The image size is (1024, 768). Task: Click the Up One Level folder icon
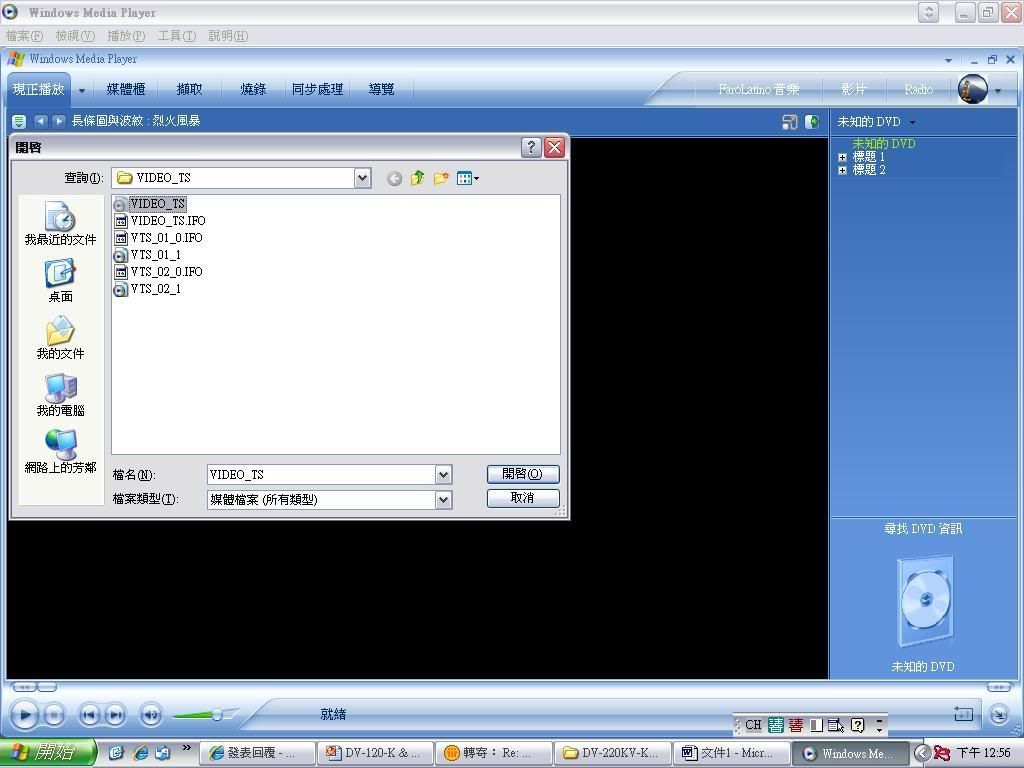tap(417, 178)
